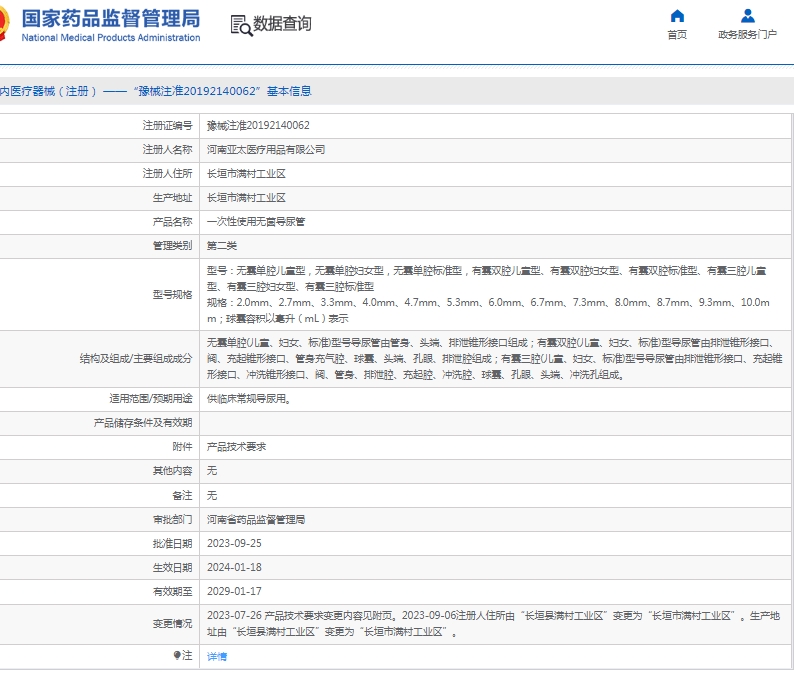Click the 数据查询 search document icon

[x=241, y=25]
